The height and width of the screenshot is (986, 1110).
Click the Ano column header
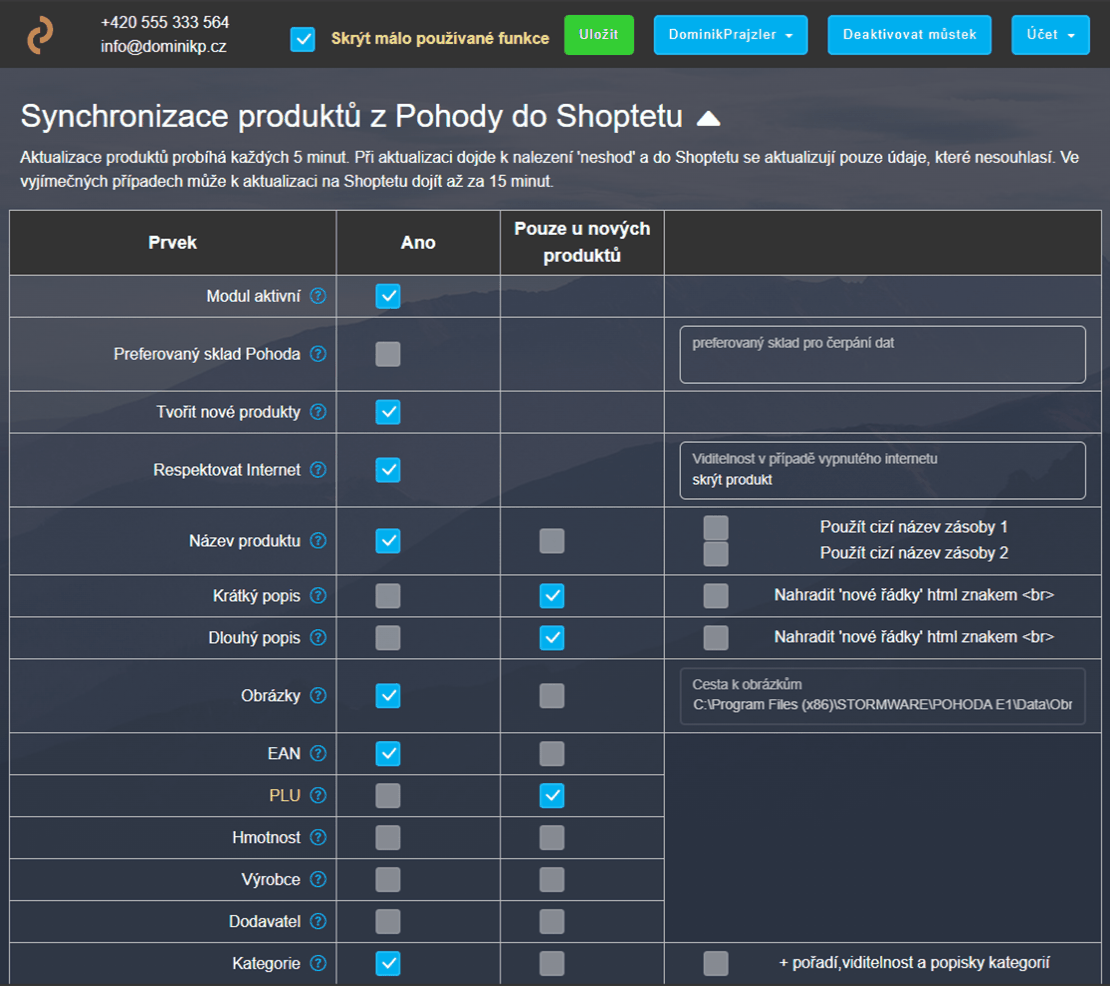pyautogui.click(x=418, y=243)
